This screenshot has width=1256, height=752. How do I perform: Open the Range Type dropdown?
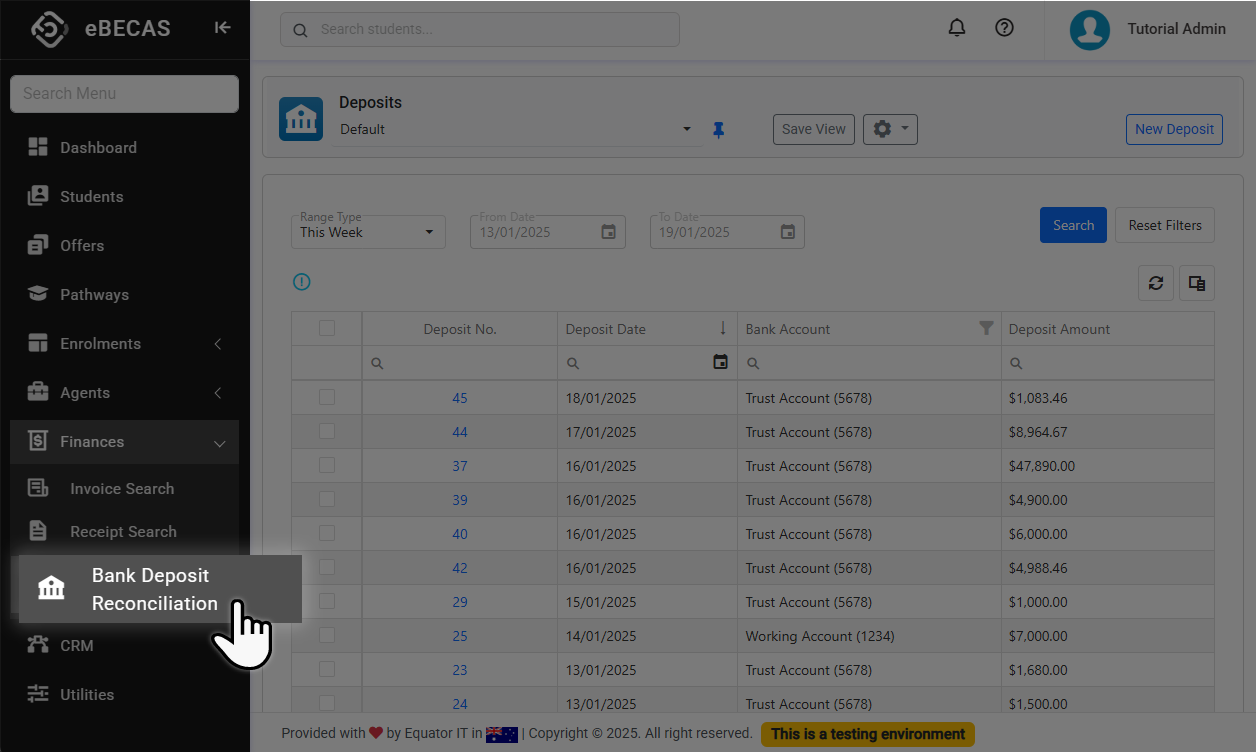(x=368, y=232)
